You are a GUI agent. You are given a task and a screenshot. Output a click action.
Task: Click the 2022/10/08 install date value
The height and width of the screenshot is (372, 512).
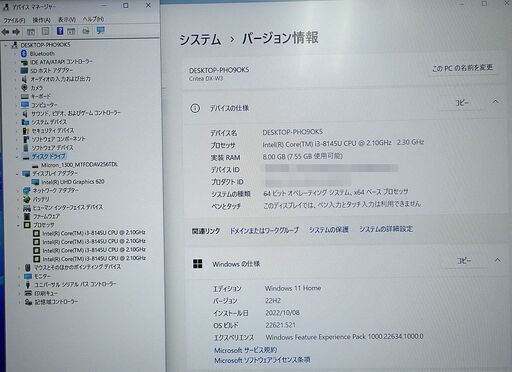(282, 313)
